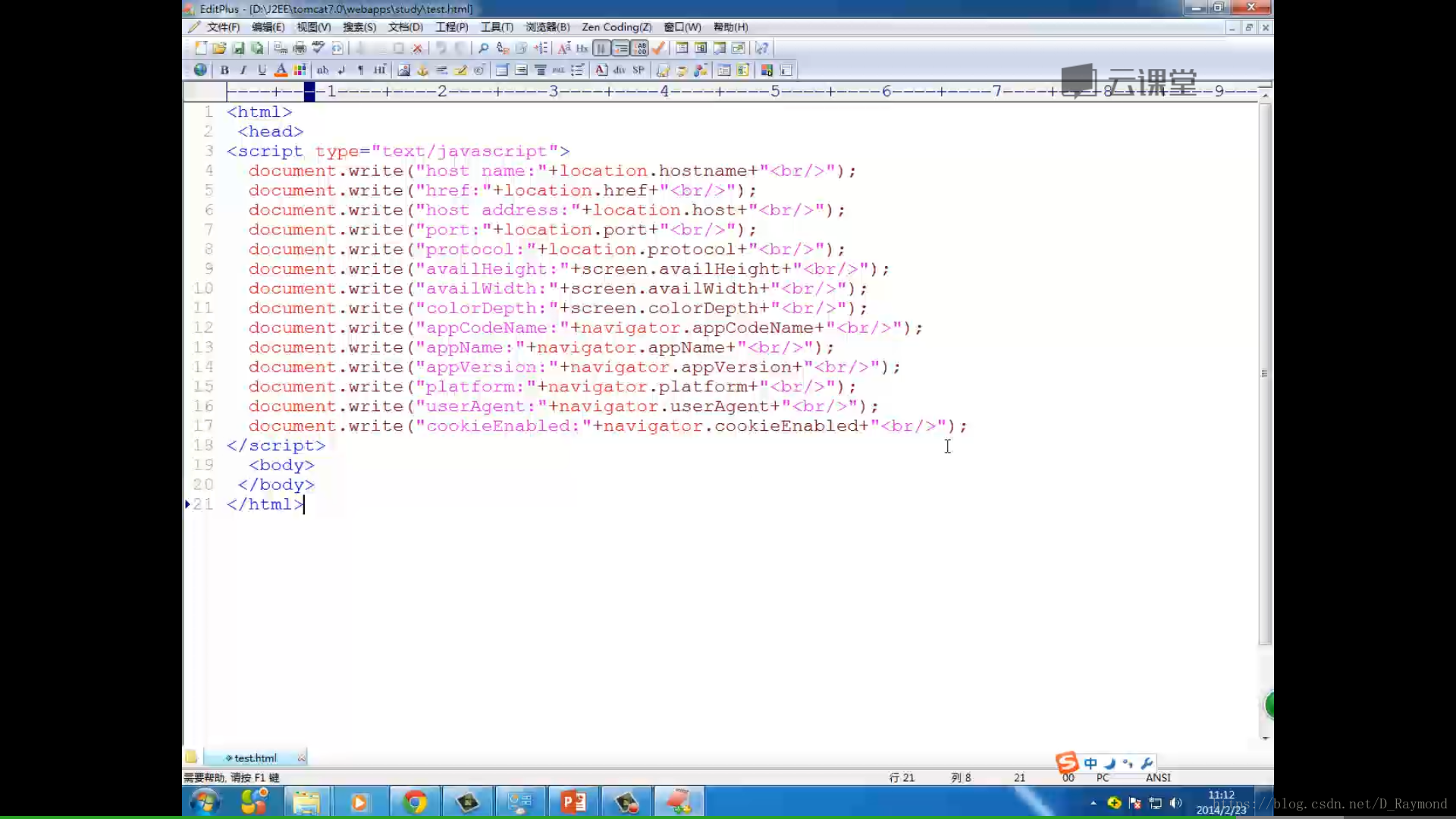Click line number 12 in the gutter
The width and height of the screenshot is (1456, 819).
tap(203, 328)
